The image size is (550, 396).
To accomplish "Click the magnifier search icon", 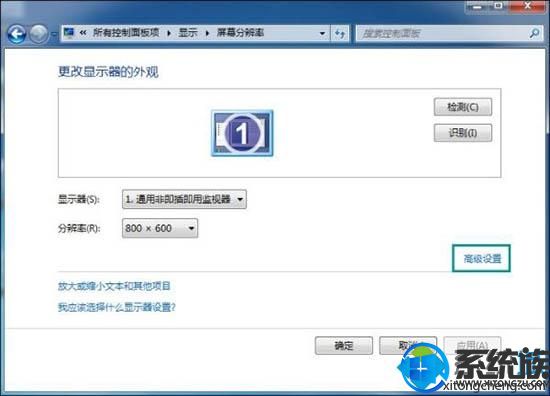I will (535, 34).
